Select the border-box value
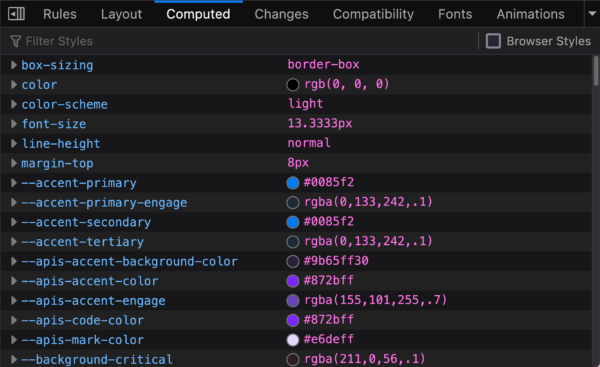 tap(323, 64)
